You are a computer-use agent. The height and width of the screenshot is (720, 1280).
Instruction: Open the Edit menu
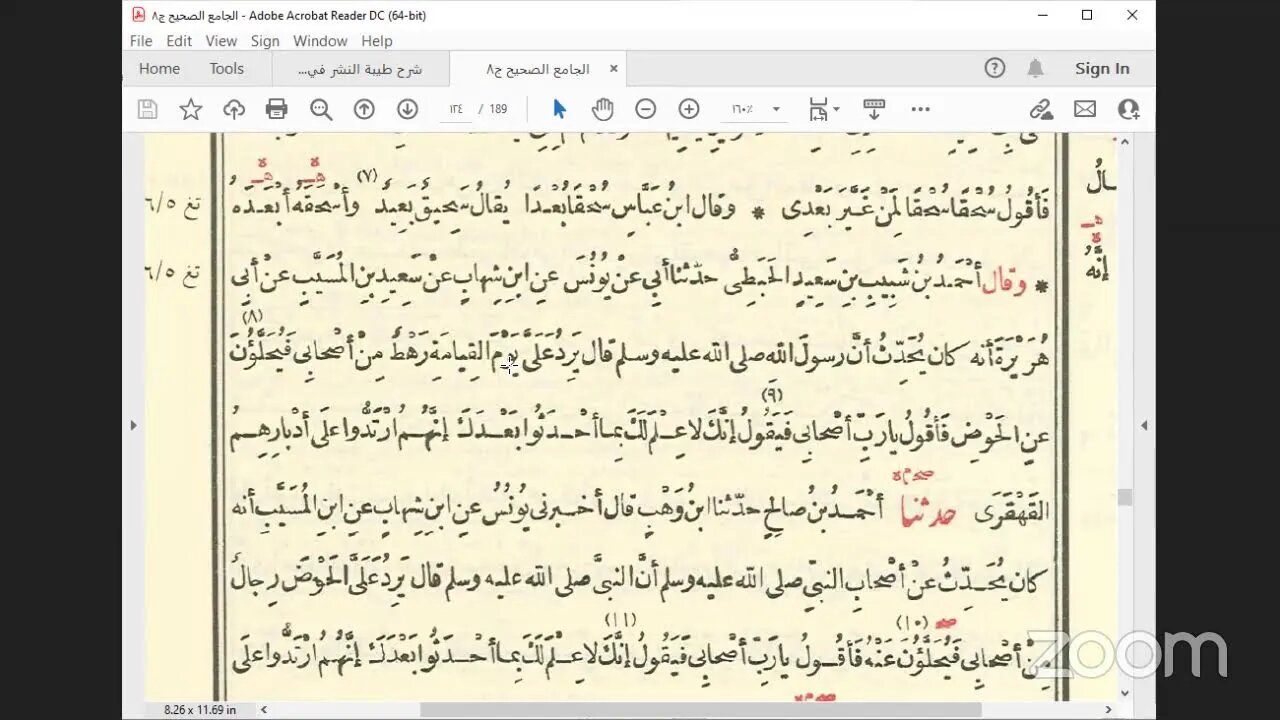(179, 41)
